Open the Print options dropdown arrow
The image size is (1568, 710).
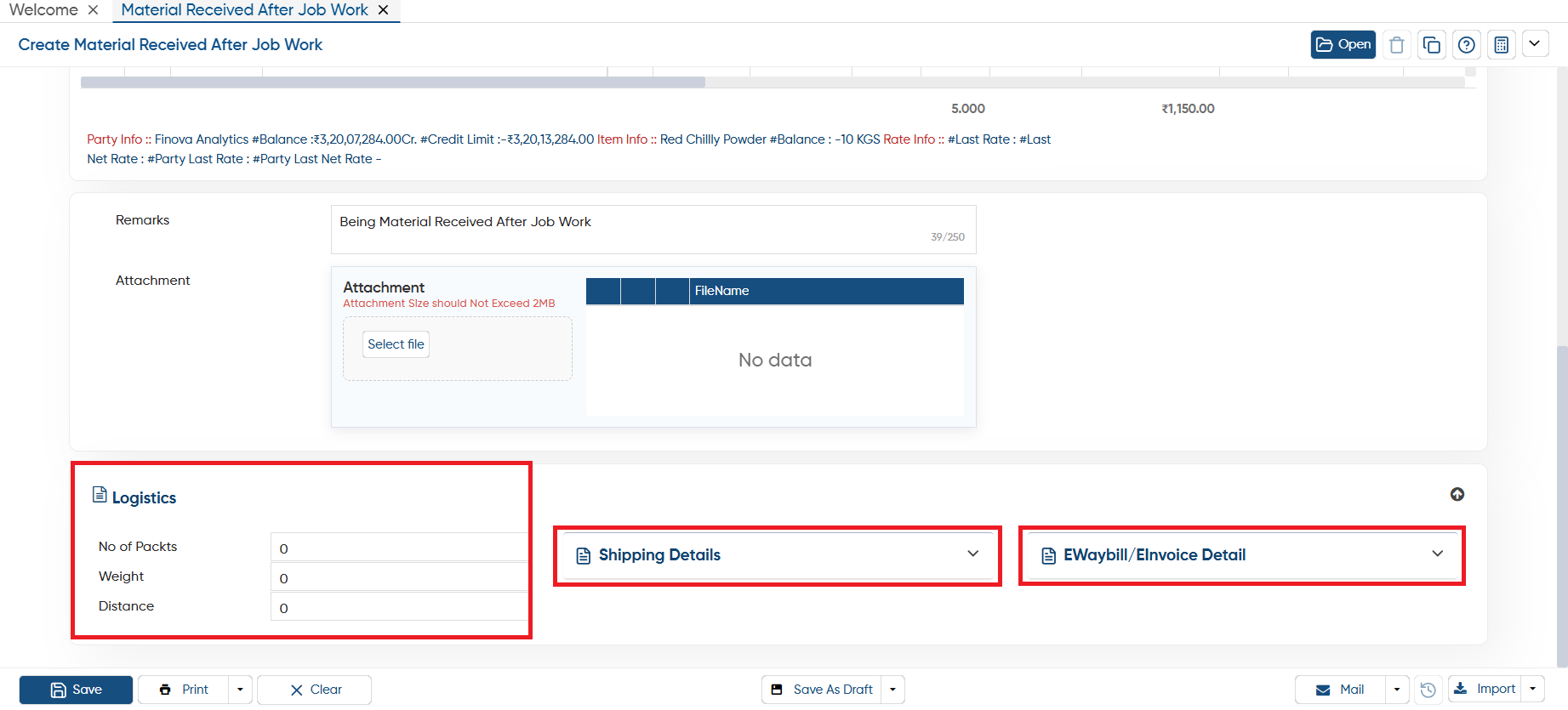pos(240,690)
